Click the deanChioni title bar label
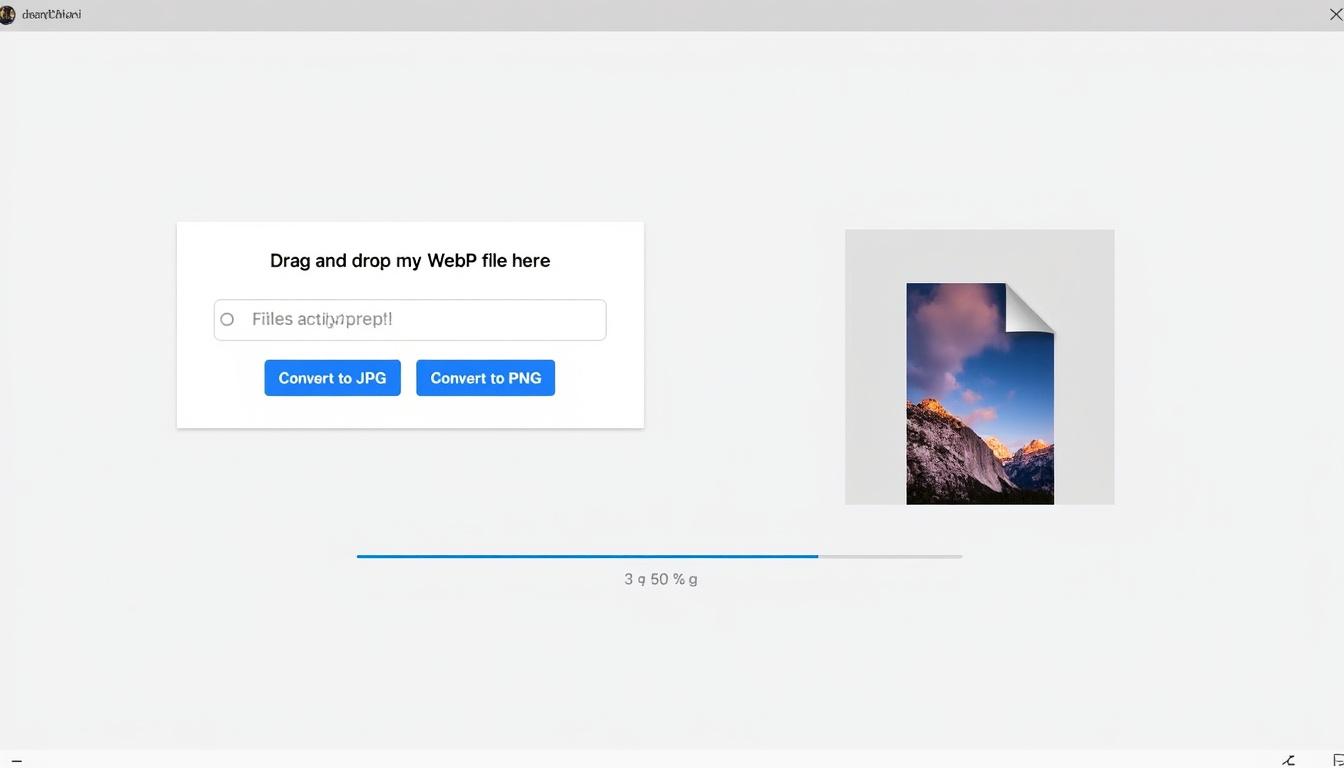 click(50, 14)
